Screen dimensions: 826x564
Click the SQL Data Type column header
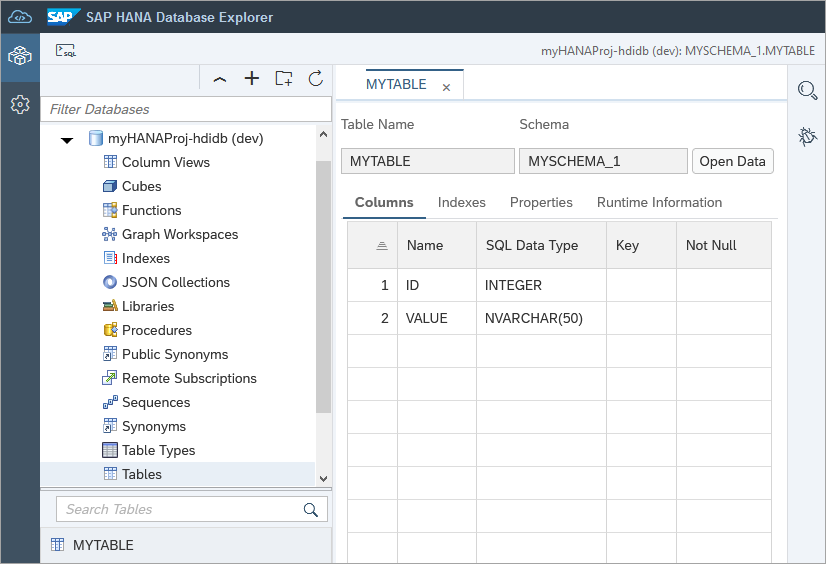(541, 245)
